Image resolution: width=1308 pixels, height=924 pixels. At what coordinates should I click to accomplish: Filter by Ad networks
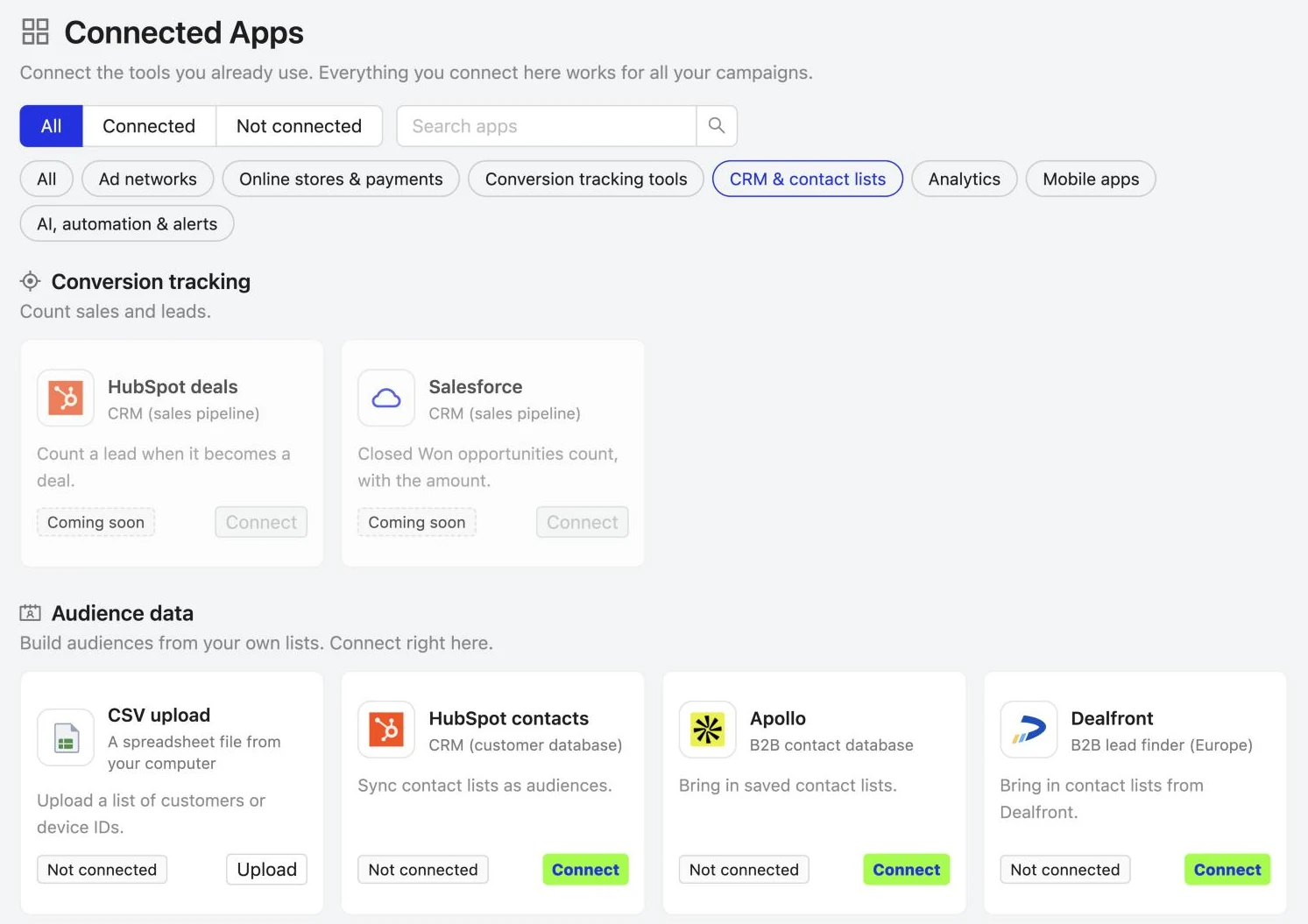148,179
